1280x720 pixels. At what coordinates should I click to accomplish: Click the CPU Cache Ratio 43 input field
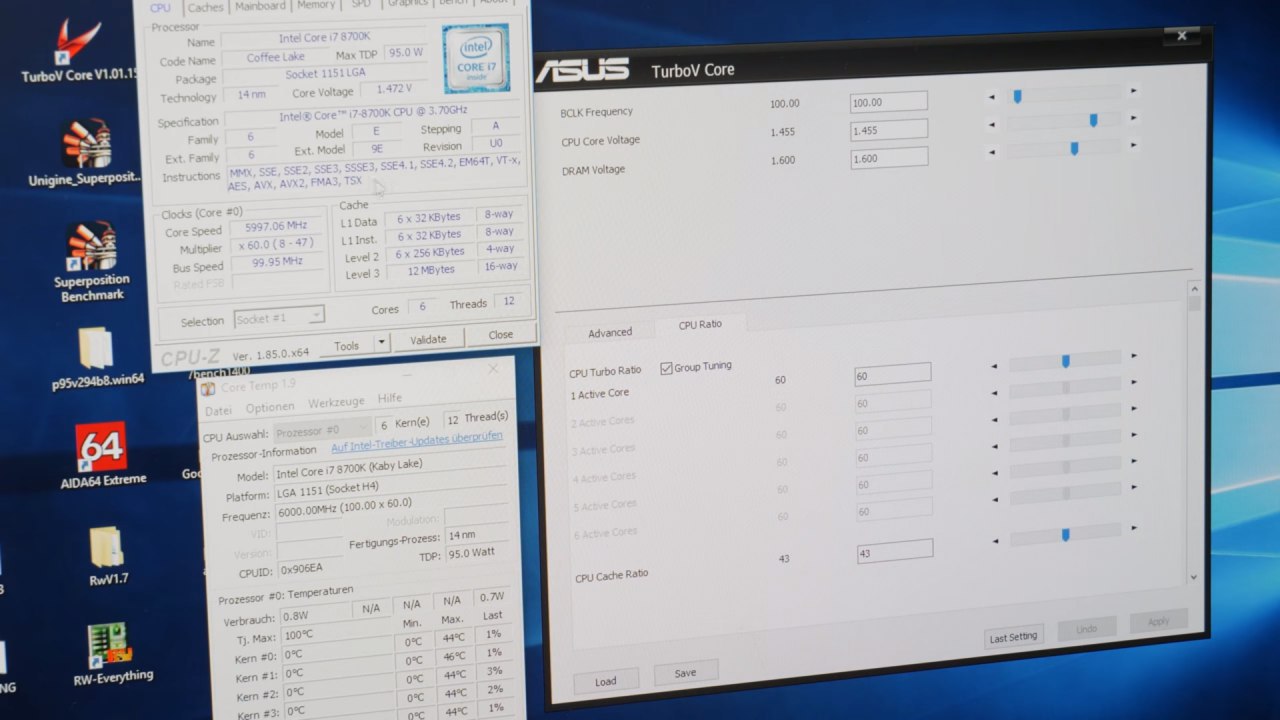pos(895,551)
